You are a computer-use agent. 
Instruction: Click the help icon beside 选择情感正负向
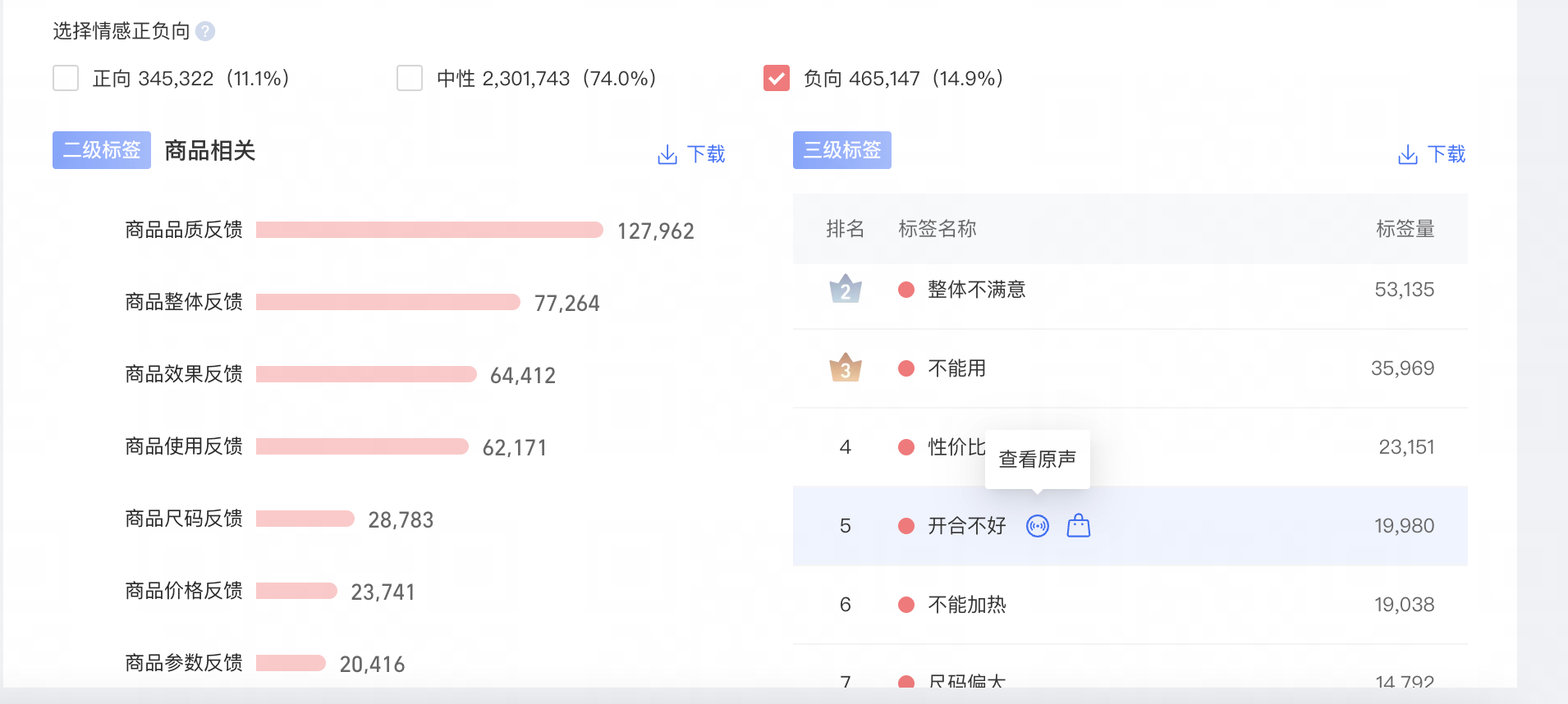click(x=205, y=31)
